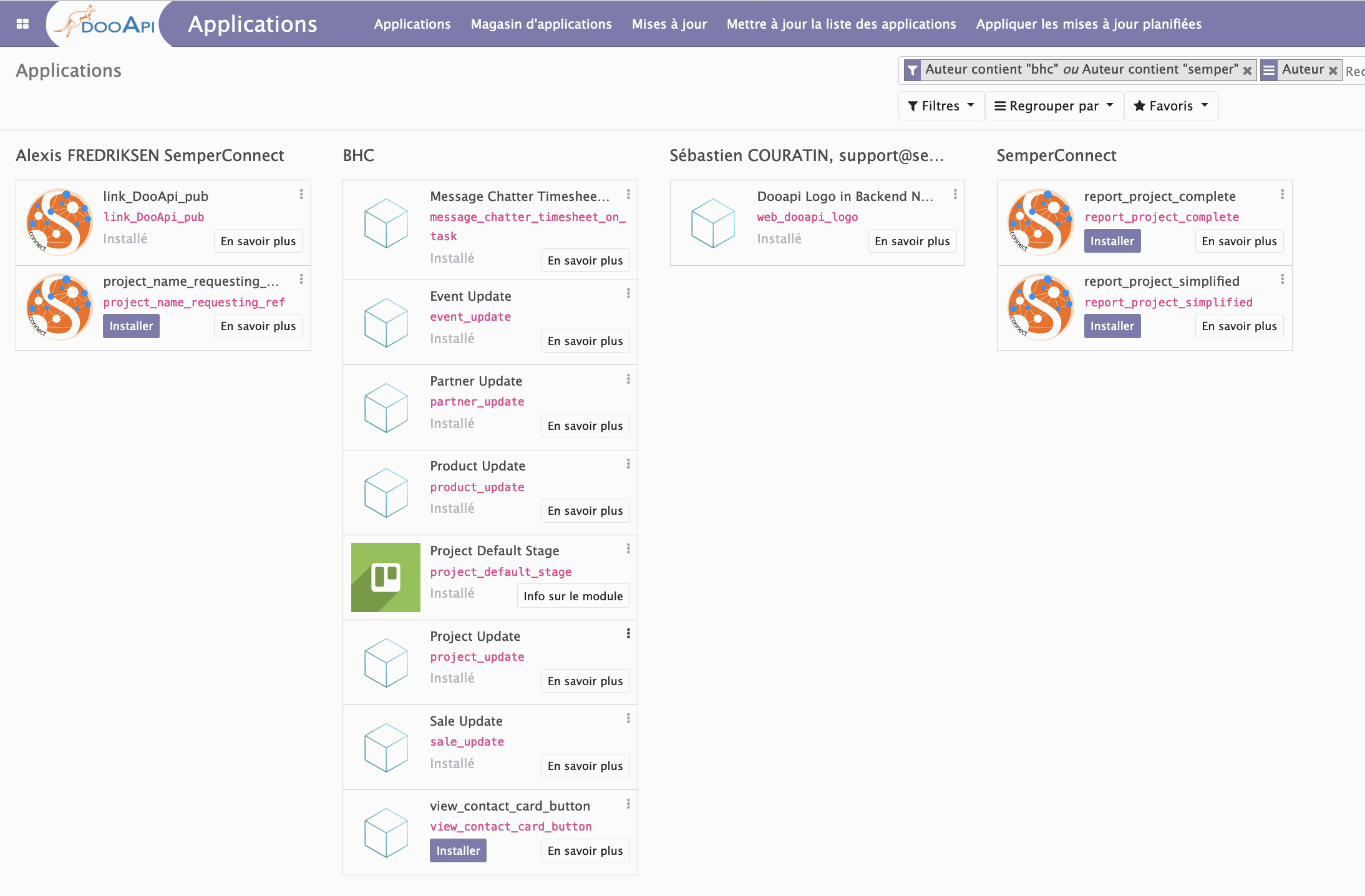Open kebab menu on Project Update card

(628, 634)
